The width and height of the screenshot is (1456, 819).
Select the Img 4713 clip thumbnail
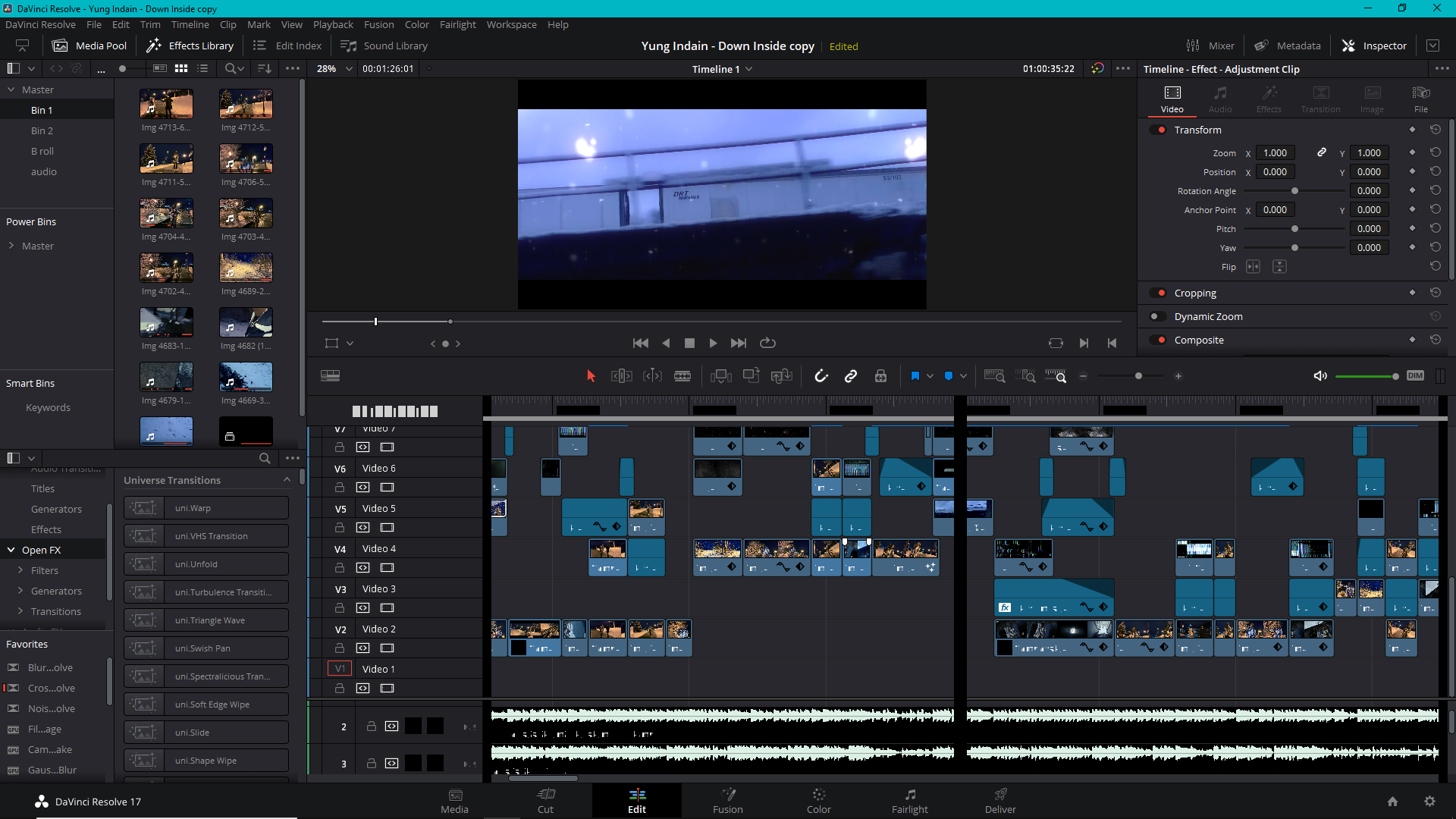point(166,104)
